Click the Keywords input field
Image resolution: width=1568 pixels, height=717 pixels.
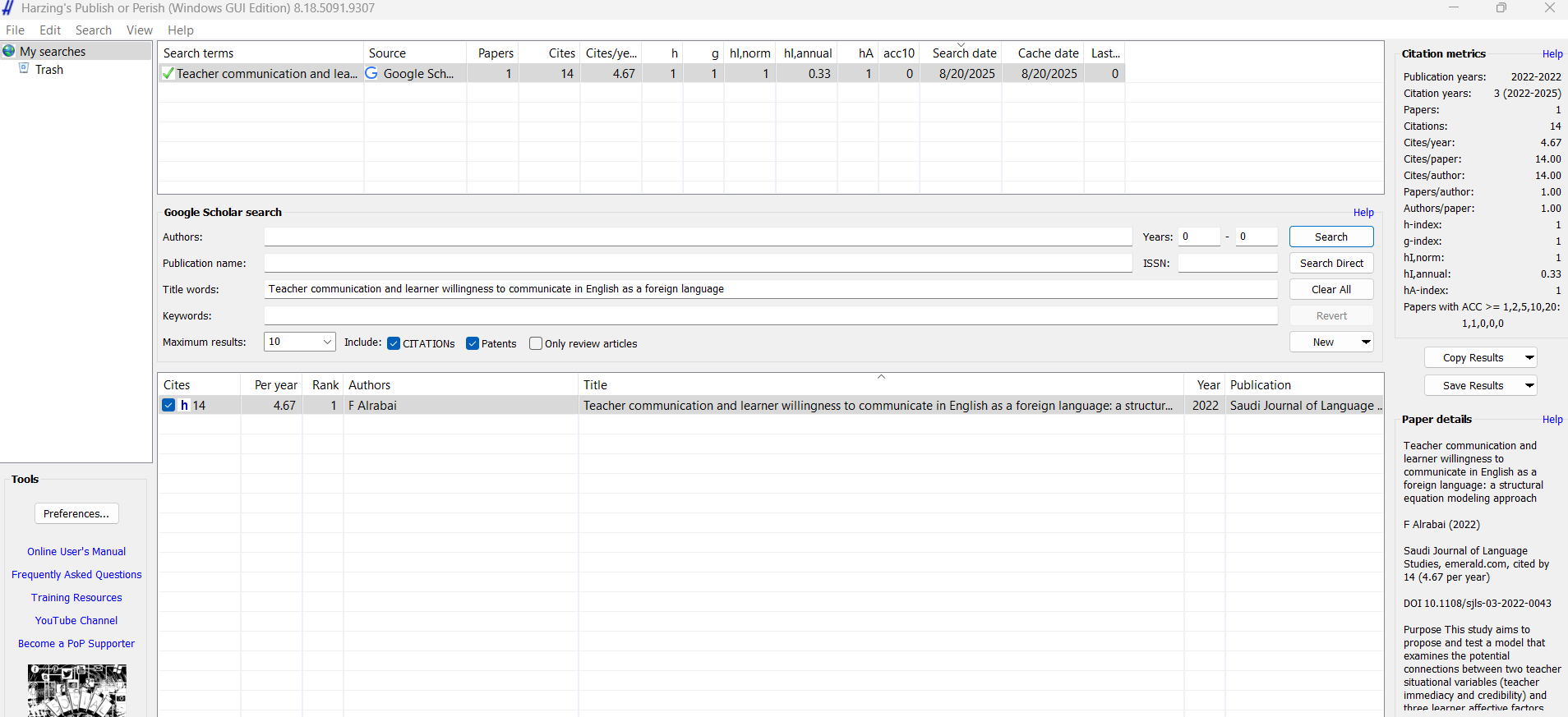pyautogui.click(x=770, y=315)
